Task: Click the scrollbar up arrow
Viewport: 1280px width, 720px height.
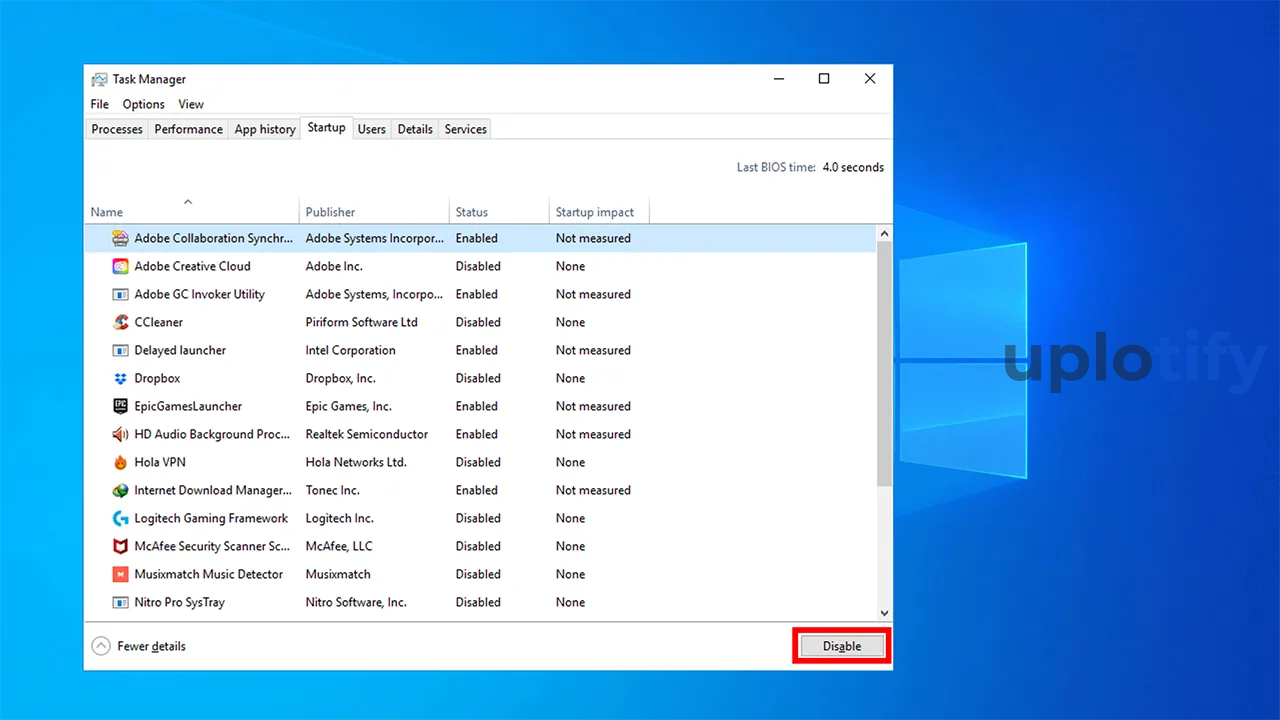Action: tap(884, 233)
